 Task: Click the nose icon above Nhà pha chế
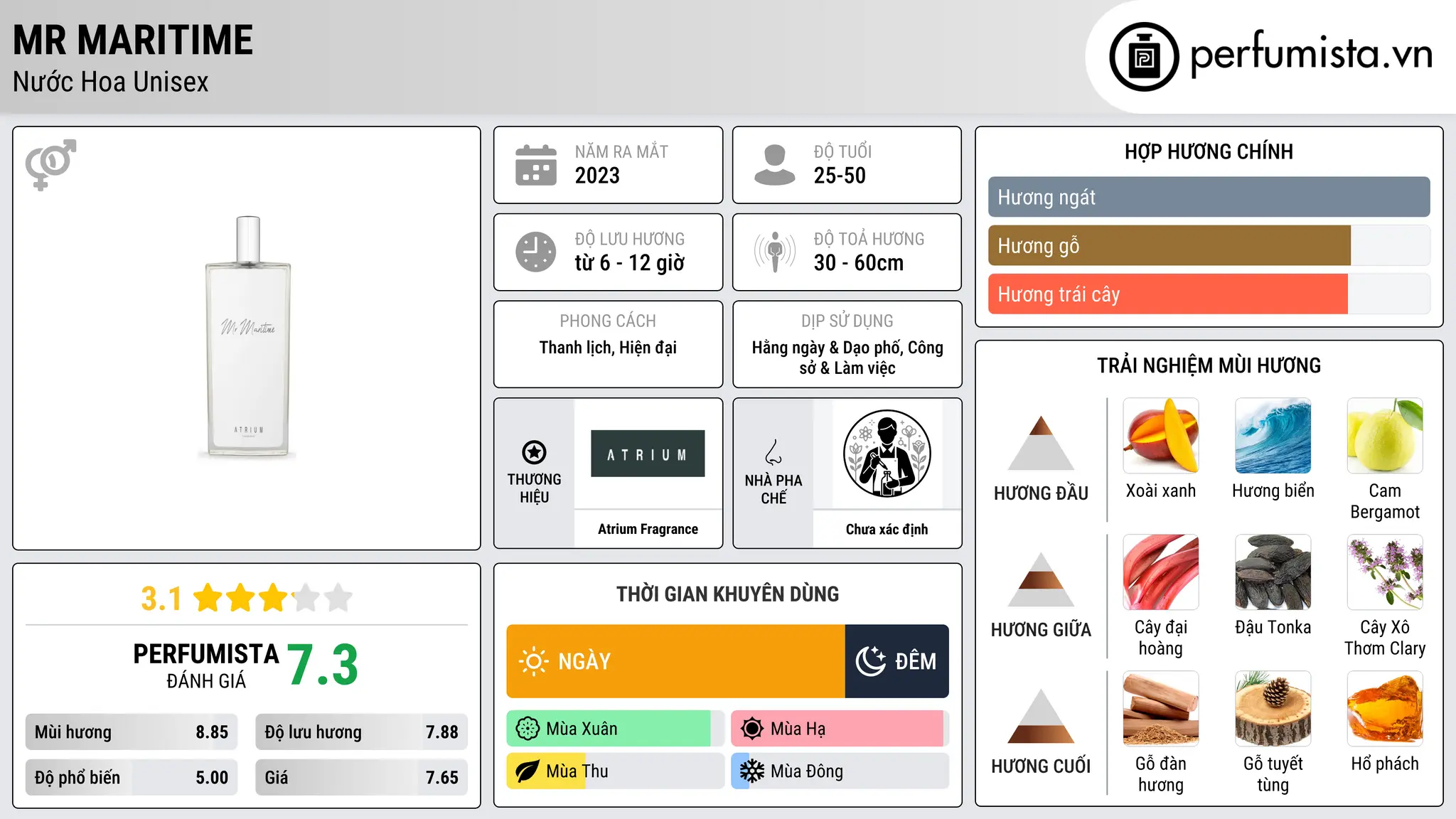pyautogui.click(x=773, y=452)
